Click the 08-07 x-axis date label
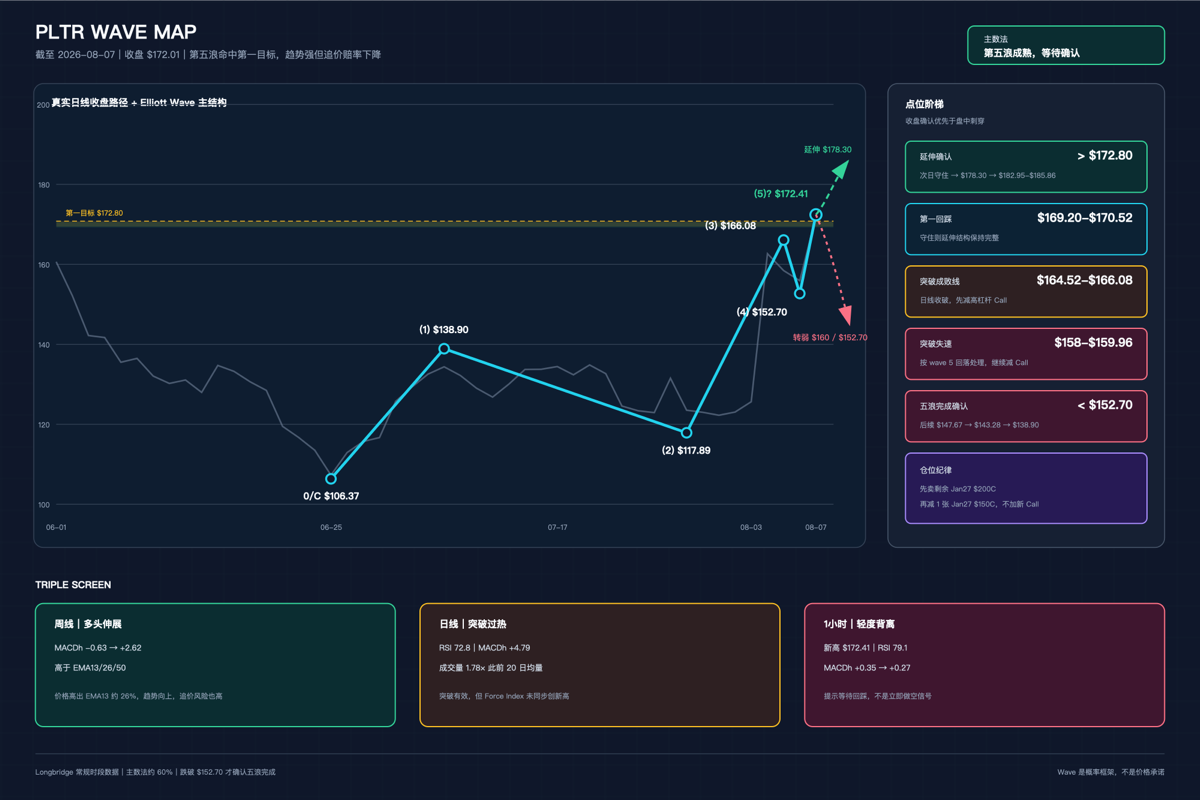This screenshot has width=1200, height=800. click(x=816, y=526)
